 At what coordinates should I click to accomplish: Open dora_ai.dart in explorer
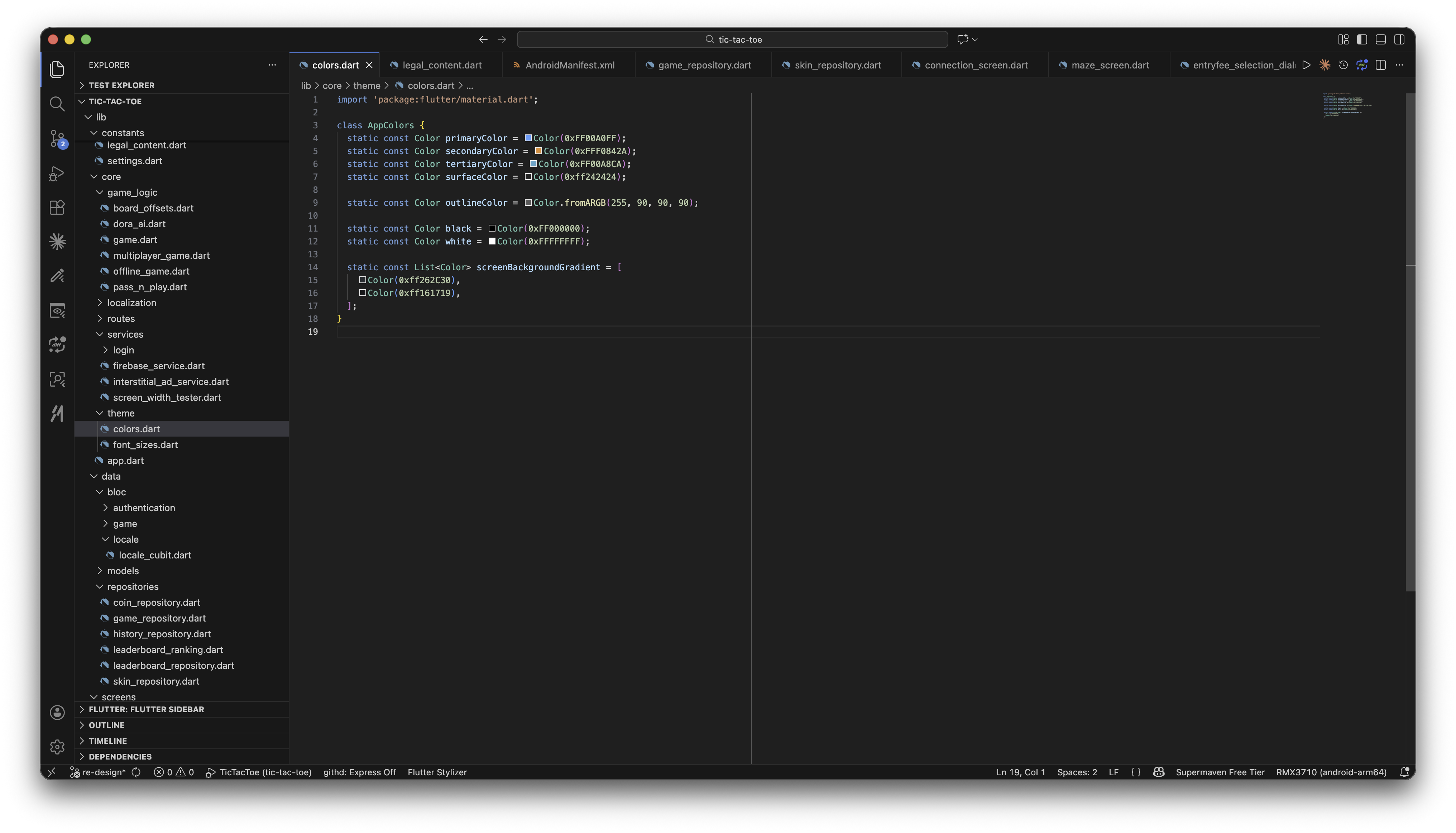pos(181,224)
